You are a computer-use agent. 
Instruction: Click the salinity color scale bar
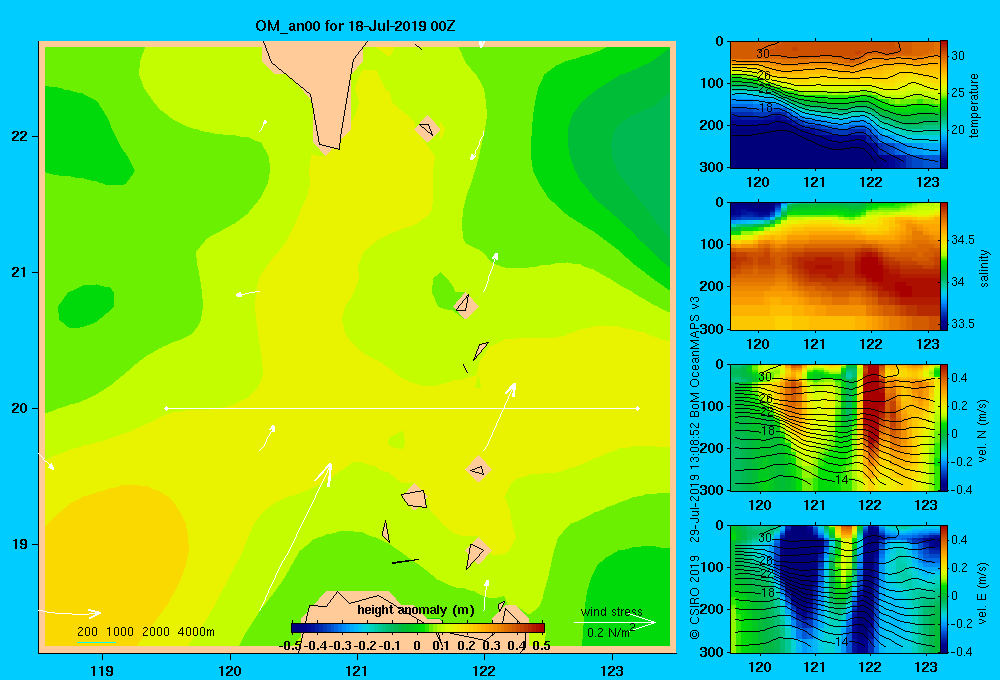click(x=944, y=266)
